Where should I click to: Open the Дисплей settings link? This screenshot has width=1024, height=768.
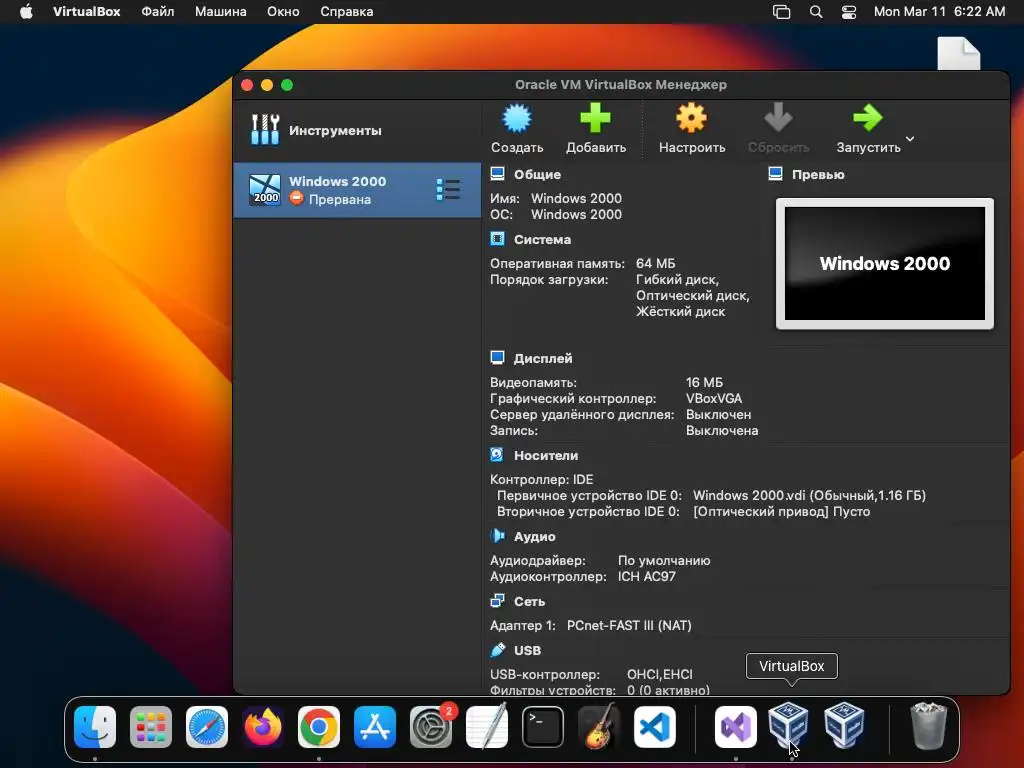(543, 359)
